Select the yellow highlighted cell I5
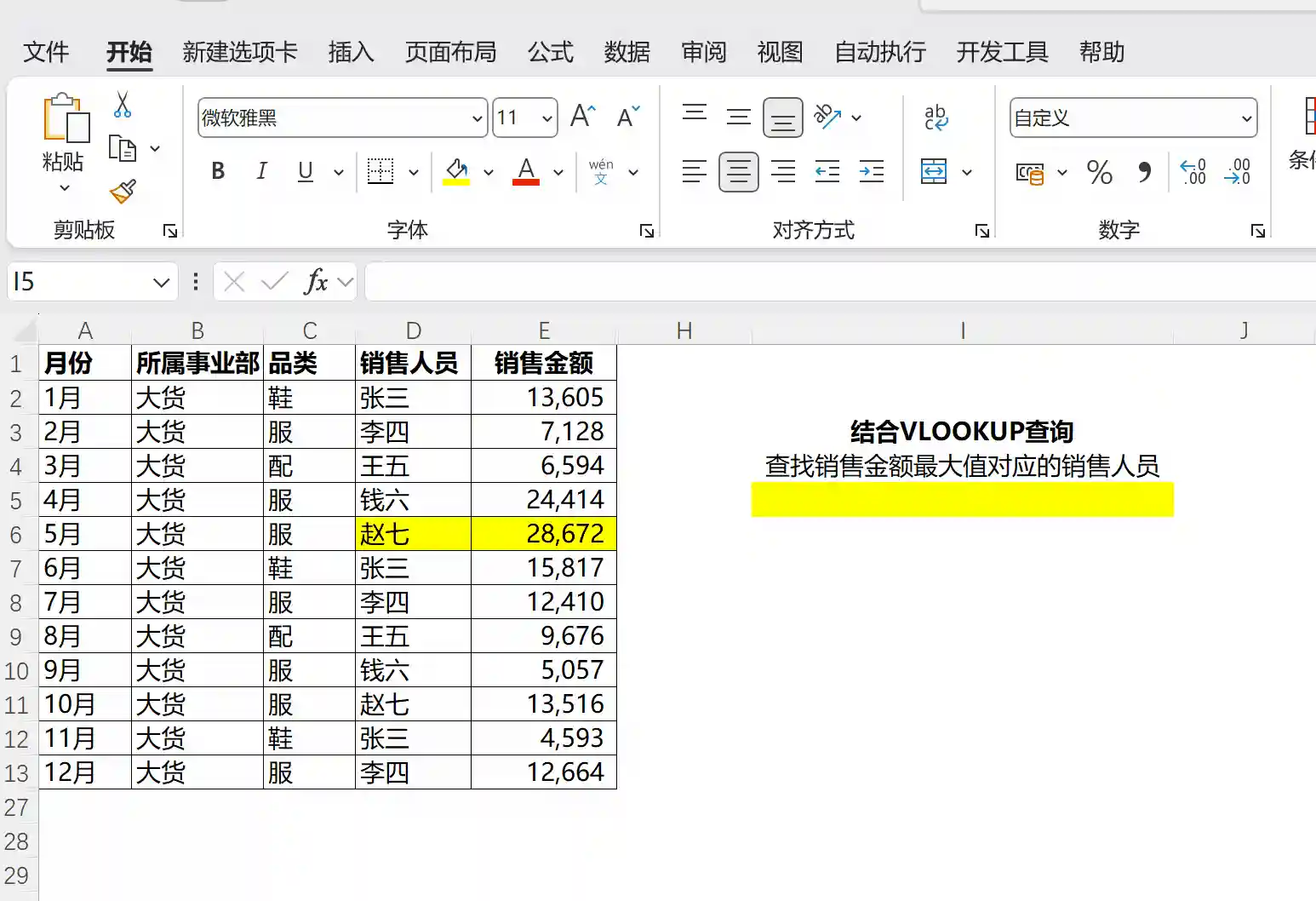Viewport: 1316px width, 901px height. (962, 500)
